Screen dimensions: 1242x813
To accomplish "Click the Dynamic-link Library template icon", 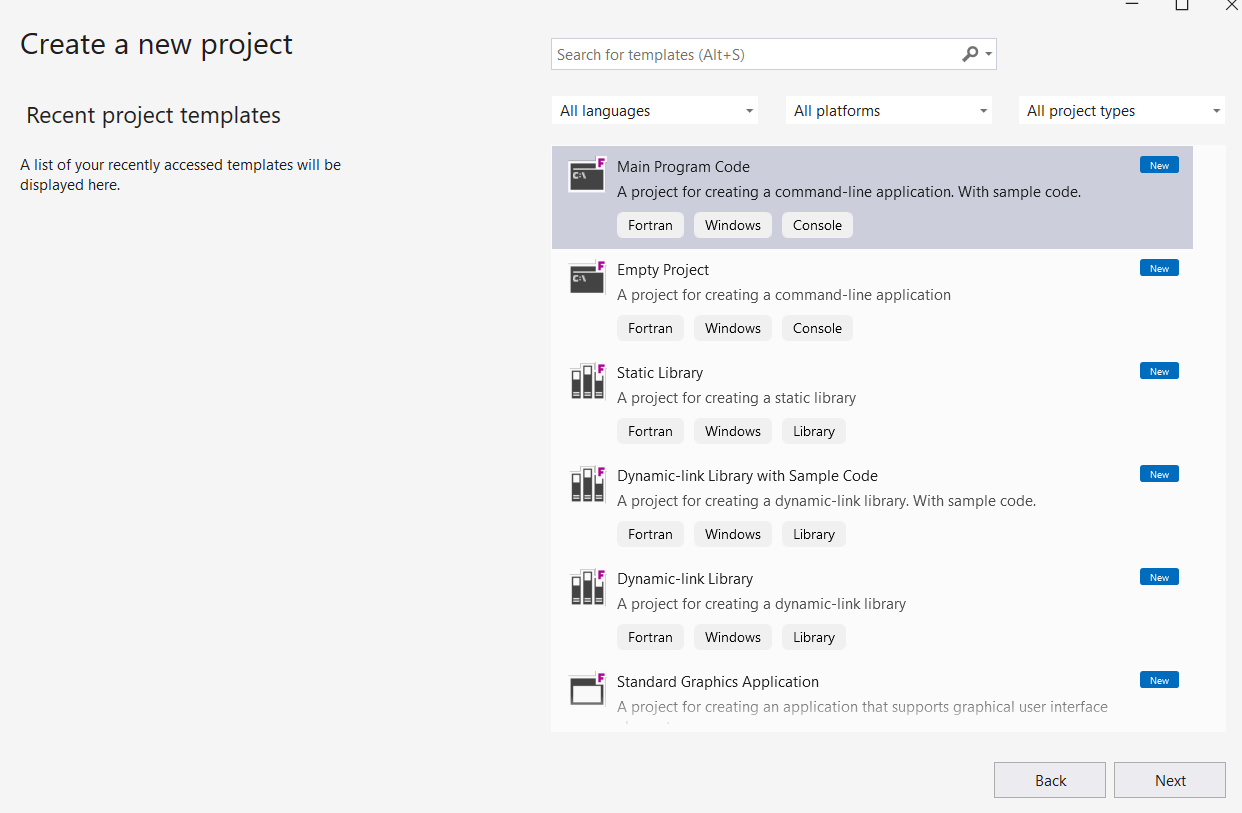I will pyautogui.click(x=588, y=587).
